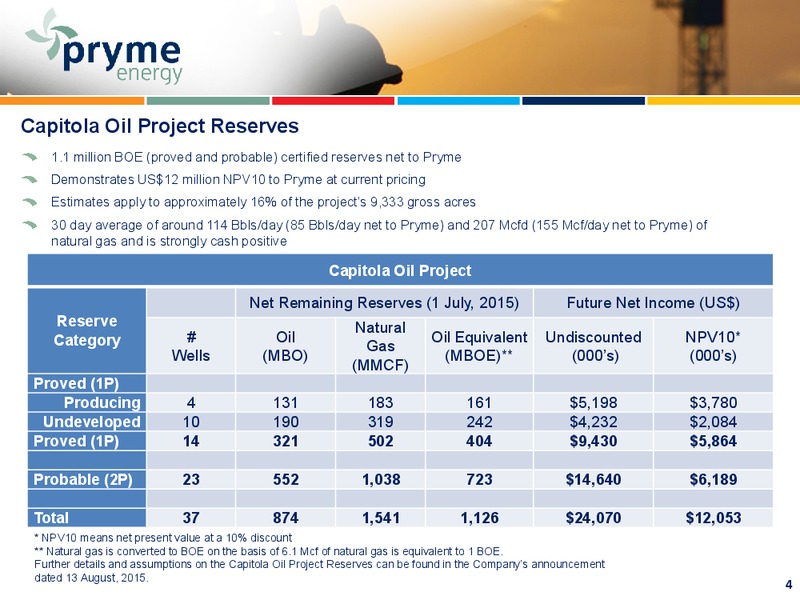The image size is (800, 600).
Task: Select the bullet mentioning 9,333 gross acres
Action: (x=263, y=202)
